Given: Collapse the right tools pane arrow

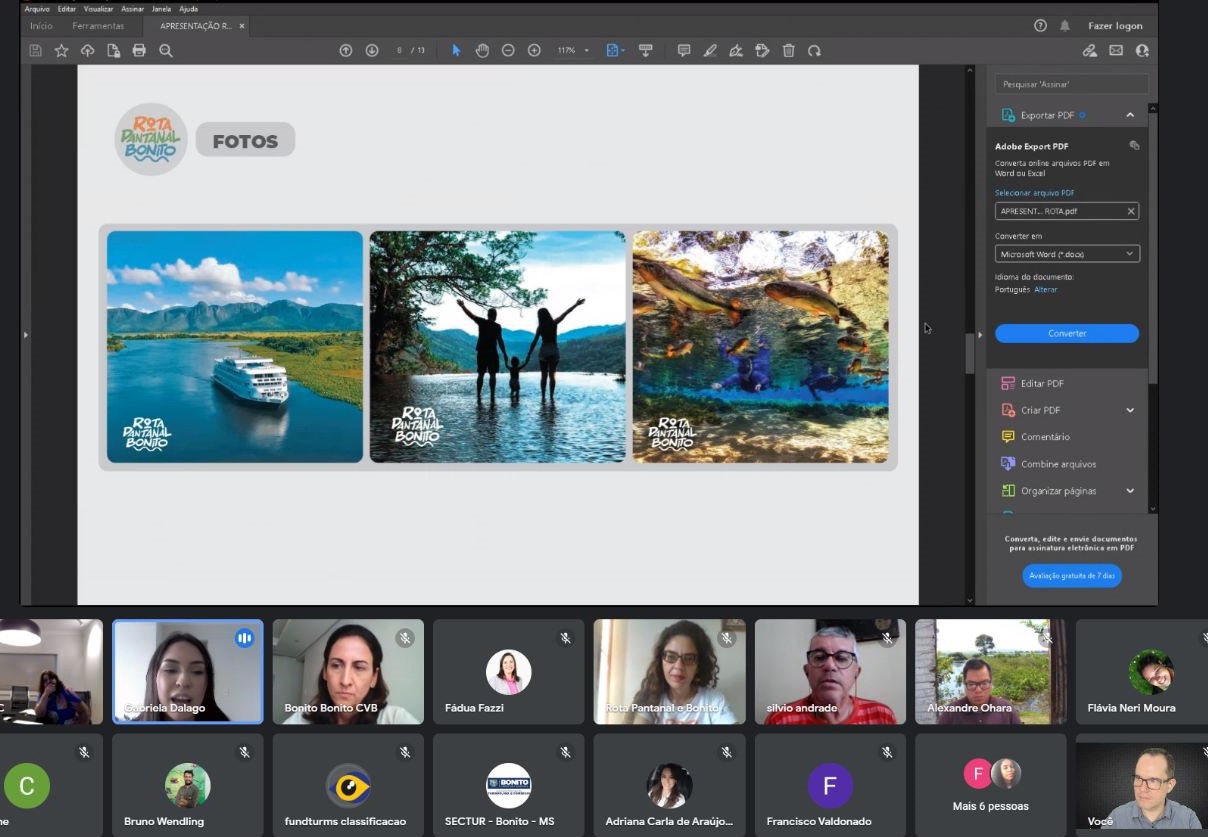Looking at the screenshot, I should pos(980,334).
